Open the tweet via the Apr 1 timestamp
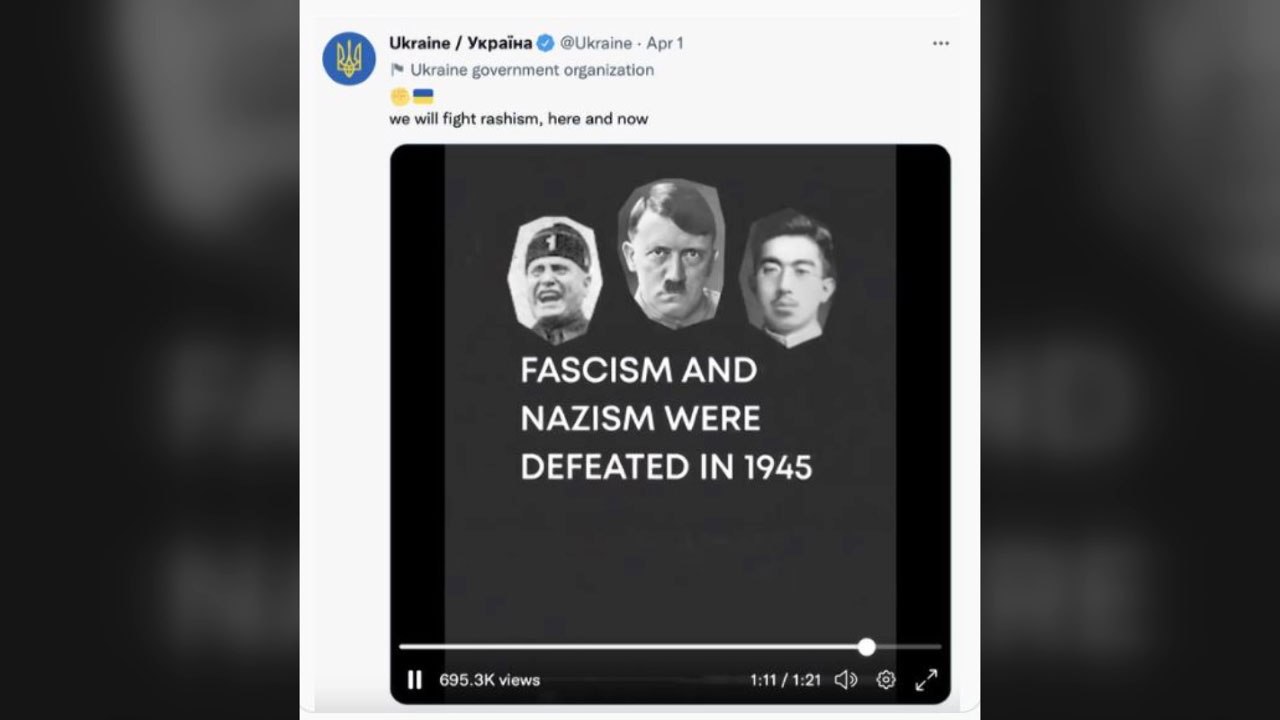Viewport: 1280px width, 720px height. point(665,43)
